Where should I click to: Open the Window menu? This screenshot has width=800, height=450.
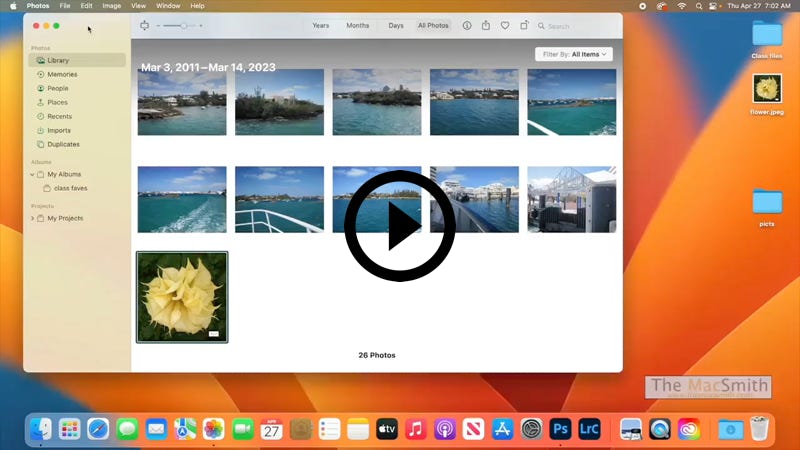pyautogui.click(x=168, y=6)
